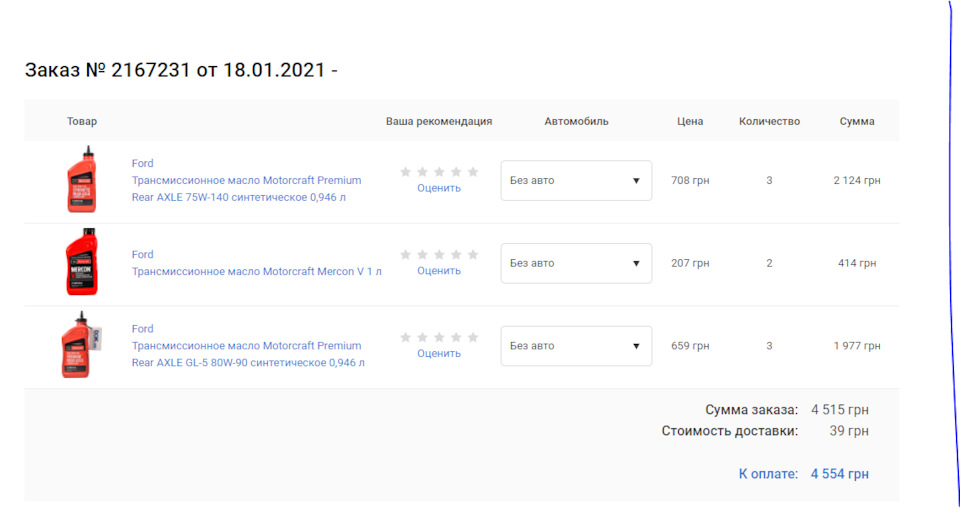Click the Ваша рекомендация column header

pyautogui.click(x=439, y=121)
